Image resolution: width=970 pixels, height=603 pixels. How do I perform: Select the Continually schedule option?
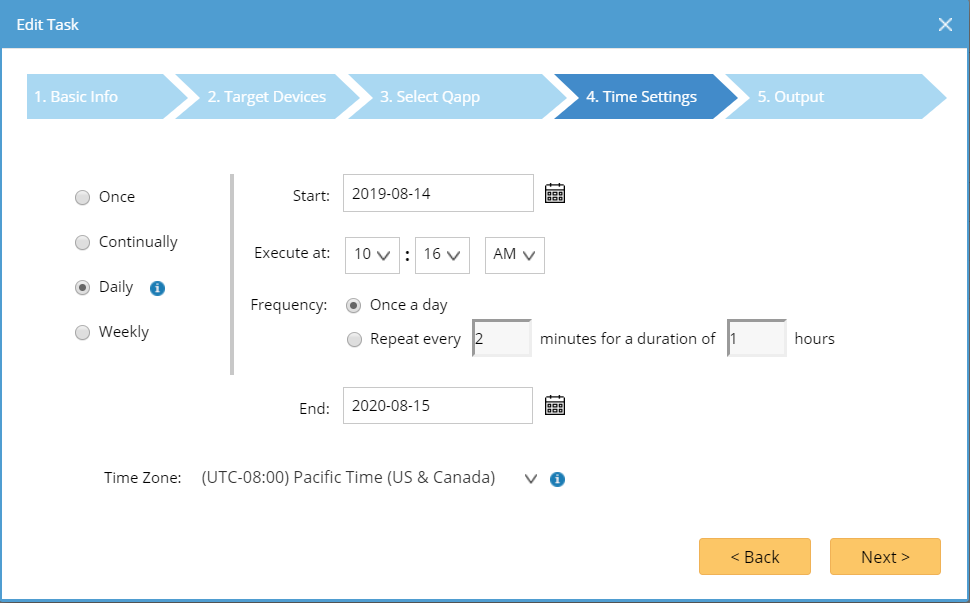pos(82,243)
